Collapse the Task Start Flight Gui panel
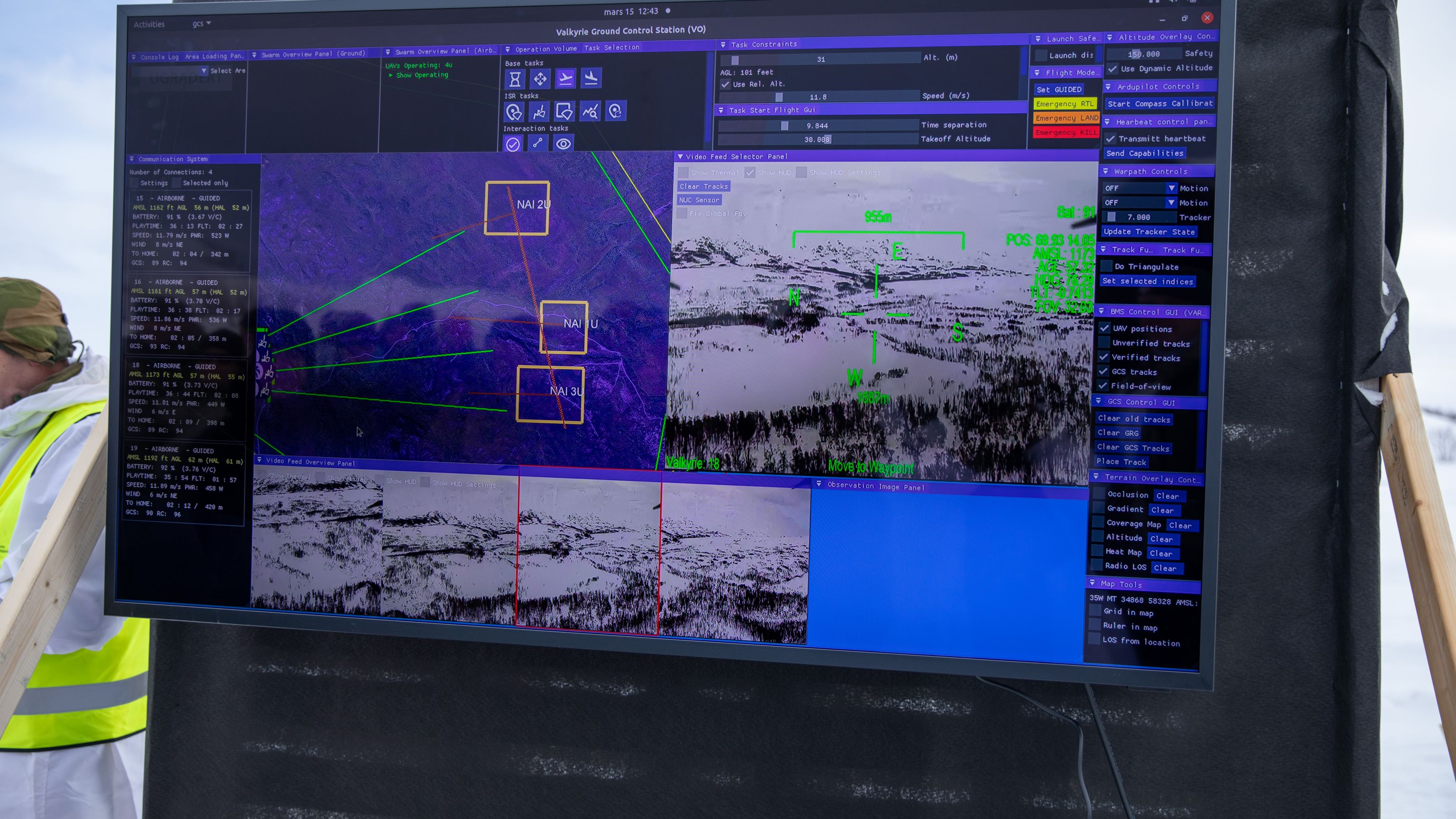The height and width of the screenshot is (819, 1456). point(720,110)
